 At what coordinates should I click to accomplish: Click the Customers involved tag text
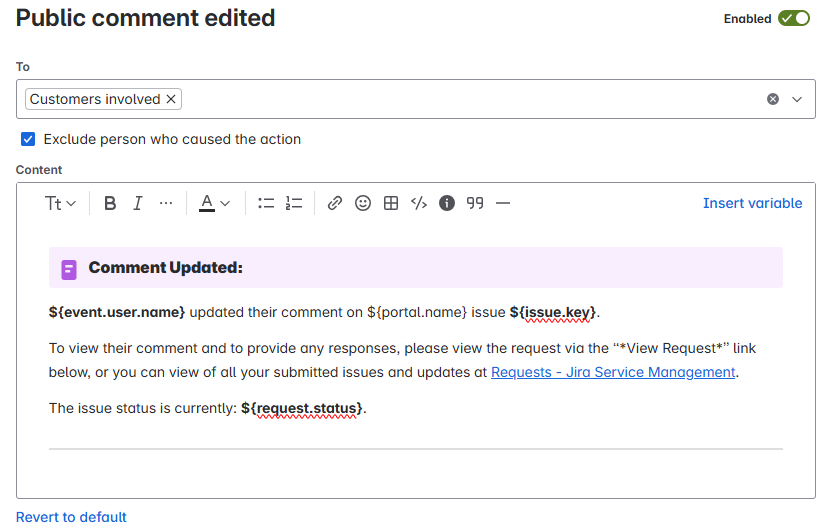(95, 99)
